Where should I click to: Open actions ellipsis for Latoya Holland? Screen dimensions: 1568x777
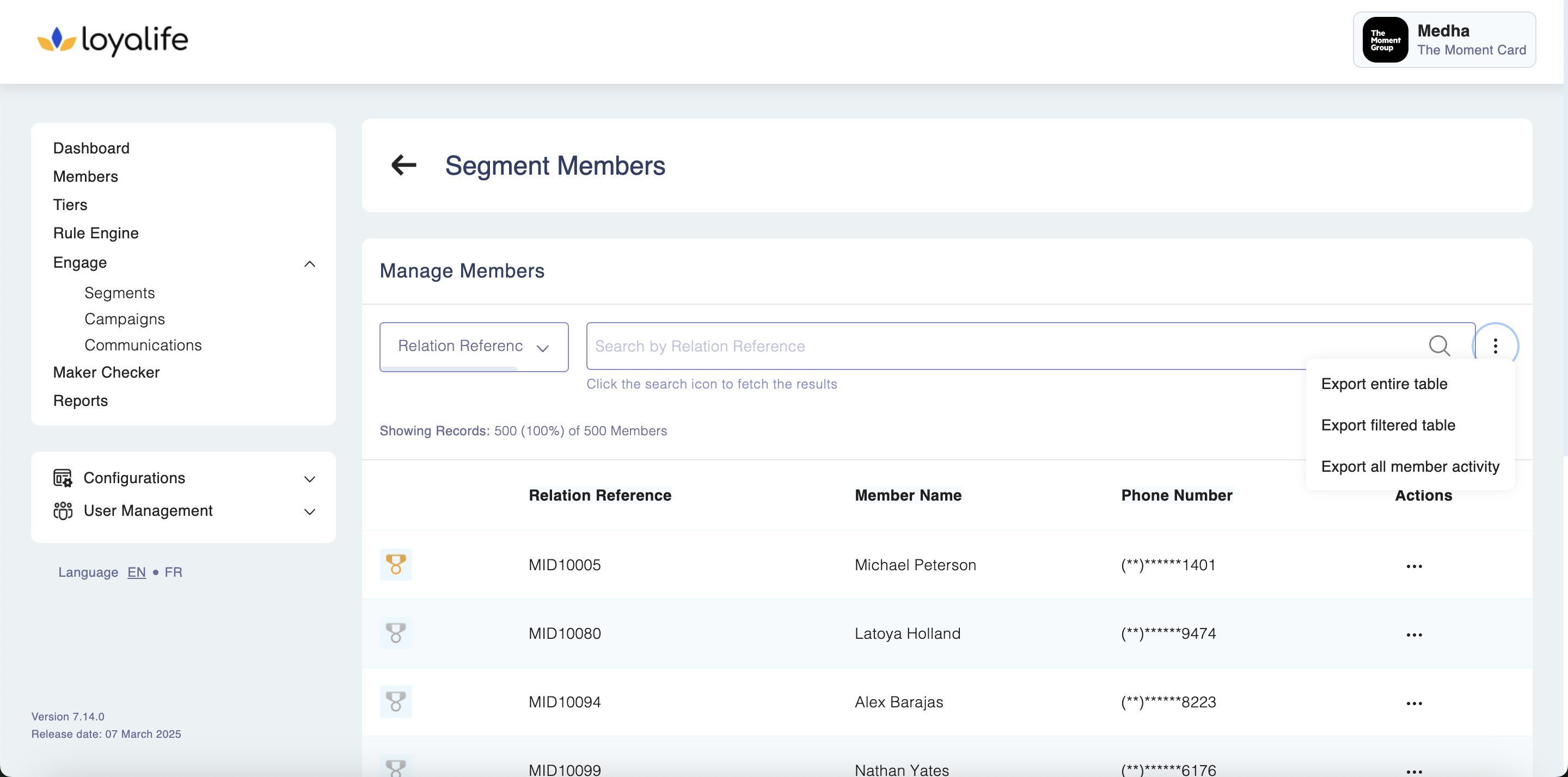tap(1413, 634)
